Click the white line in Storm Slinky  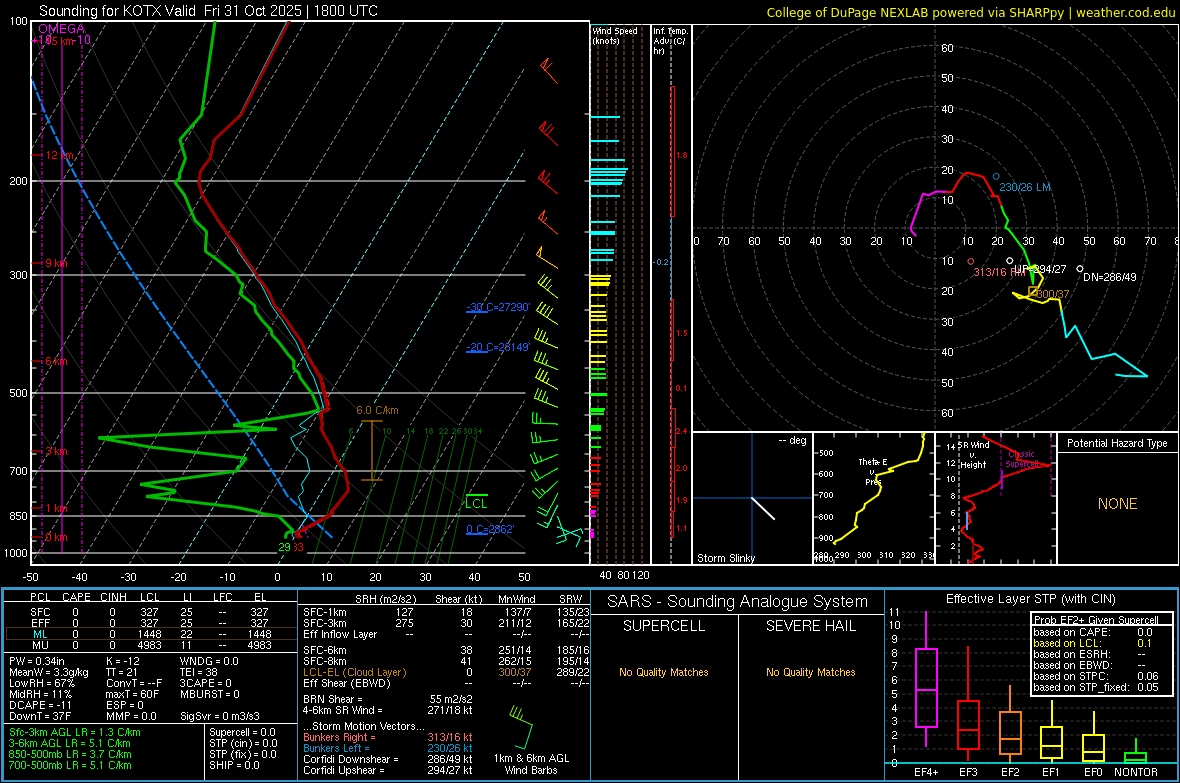click(x=763, y=508)
